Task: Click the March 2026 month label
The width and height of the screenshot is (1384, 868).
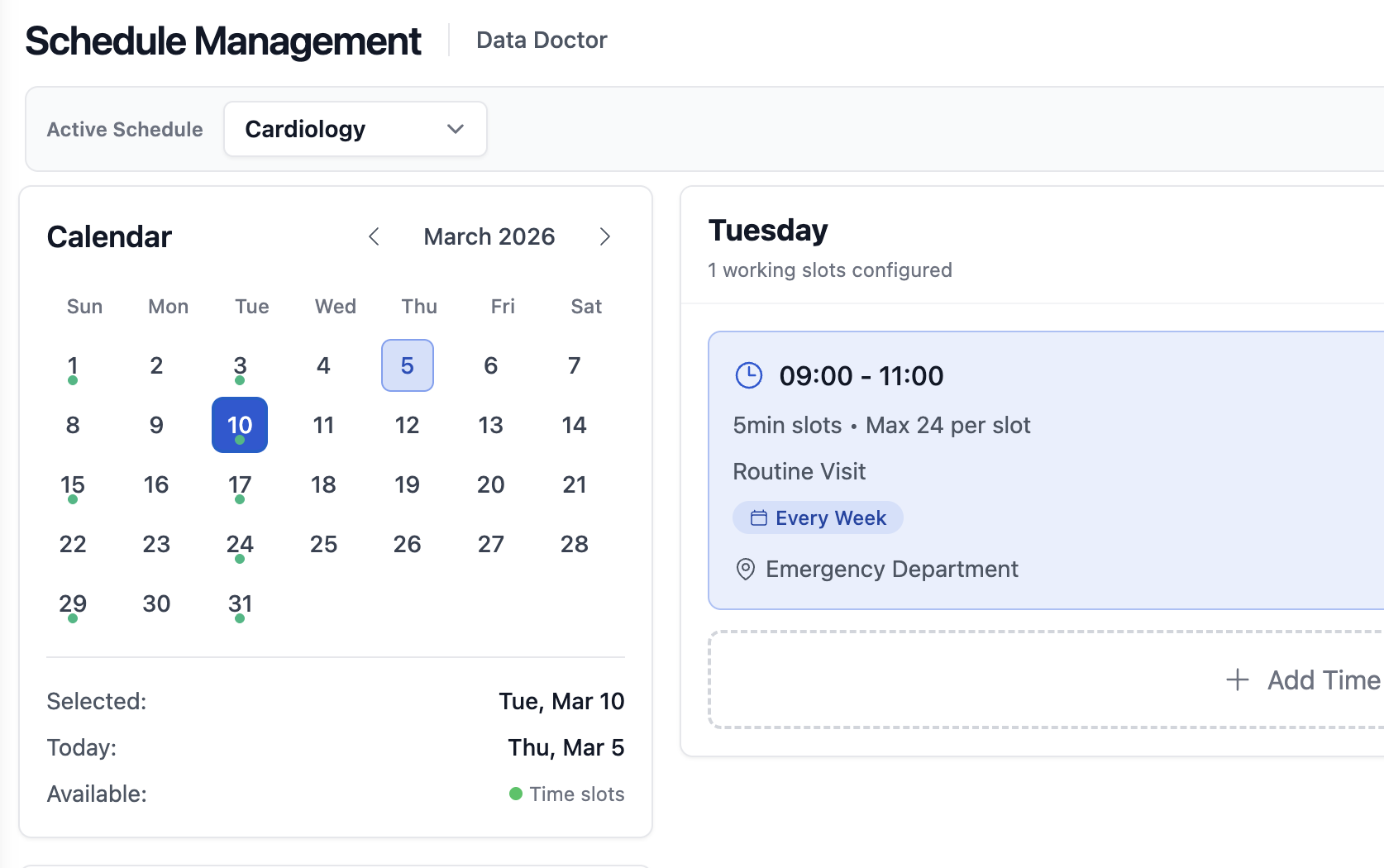Action: [x=489, y=237]
